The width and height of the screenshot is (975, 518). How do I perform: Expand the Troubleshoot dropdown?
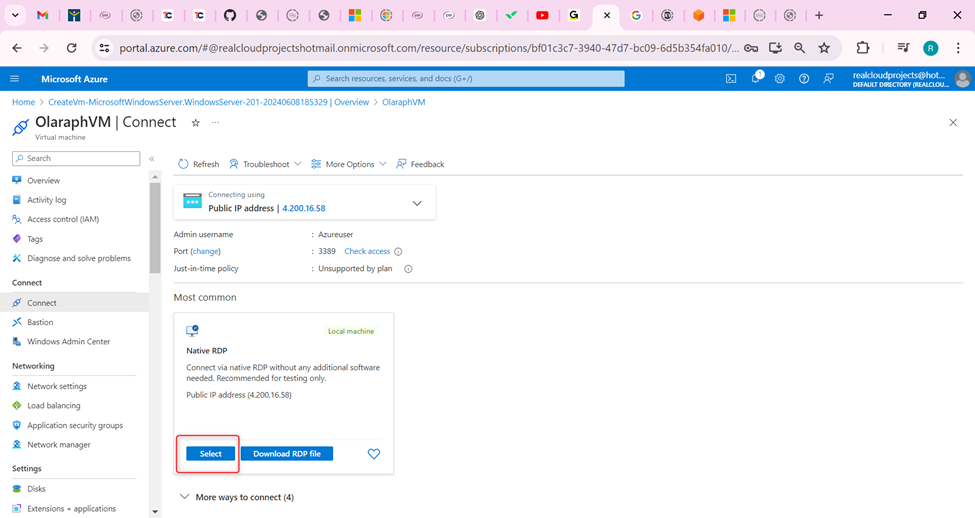265,164
